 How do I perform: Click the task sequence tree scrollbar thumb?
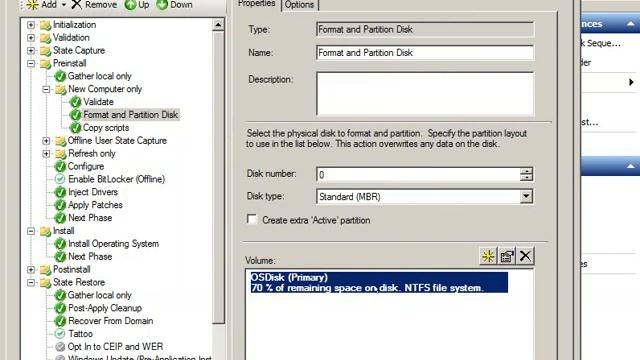[x=218, y=178]
